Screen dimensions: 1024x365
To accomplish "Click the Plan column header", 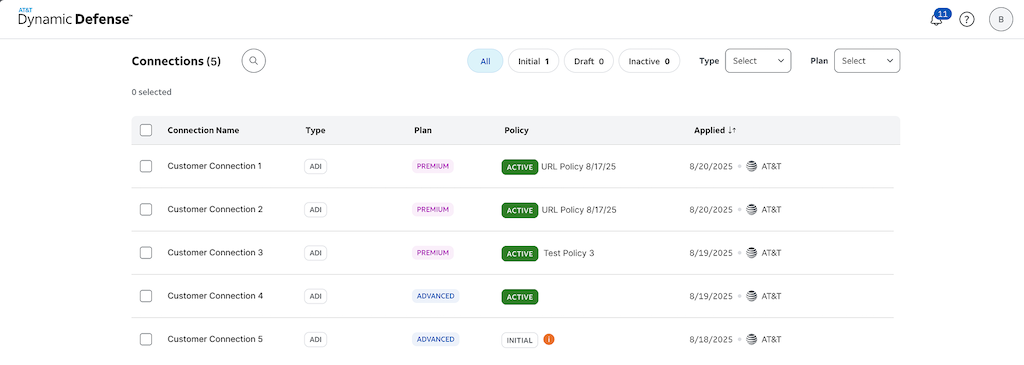I will [423, 130].
